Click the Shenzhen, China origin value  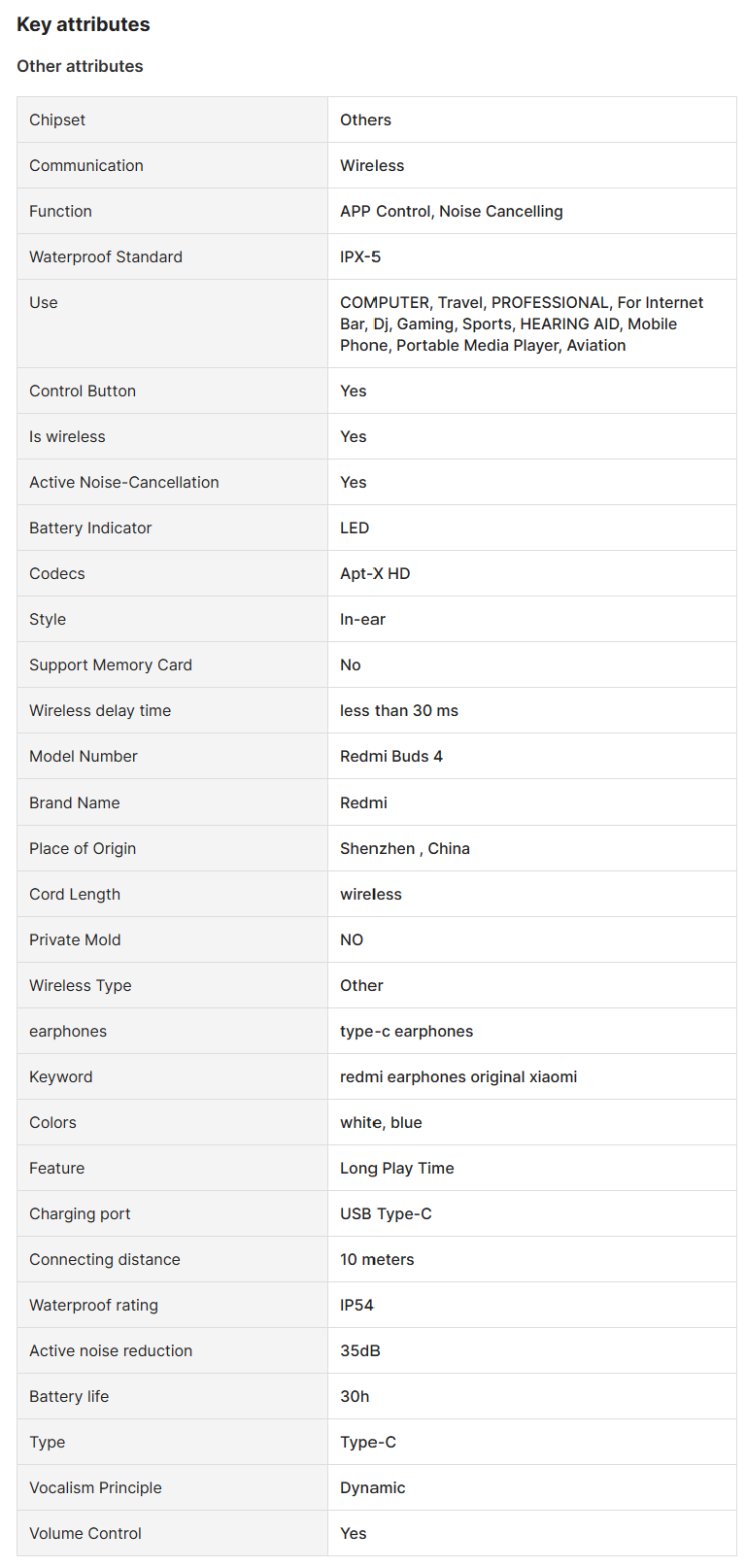(x=405, y=848)
